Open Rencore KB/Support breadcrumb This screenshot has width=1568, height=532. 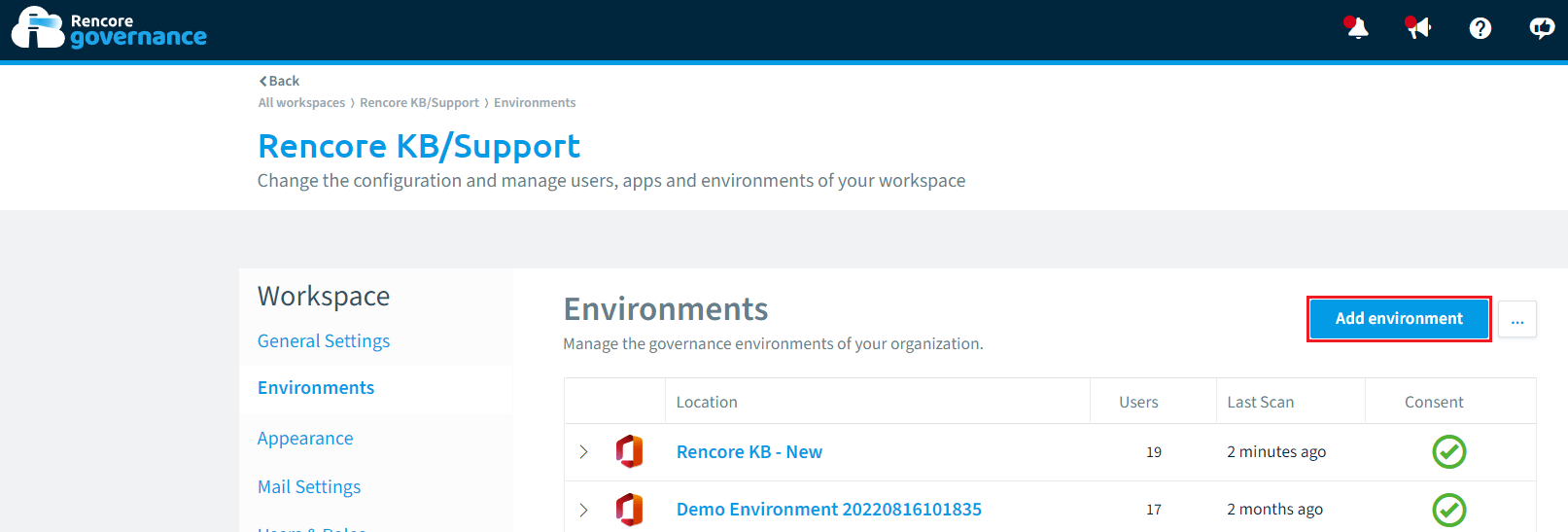(419, 103)
